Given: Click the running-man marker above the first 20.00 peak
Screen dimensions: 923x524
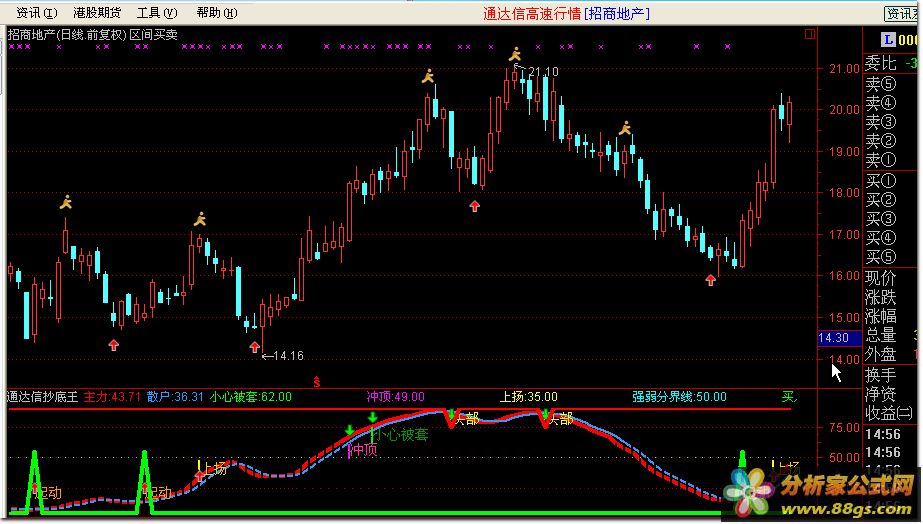Looking at the screenshot, I should click(x=428, y=76).
